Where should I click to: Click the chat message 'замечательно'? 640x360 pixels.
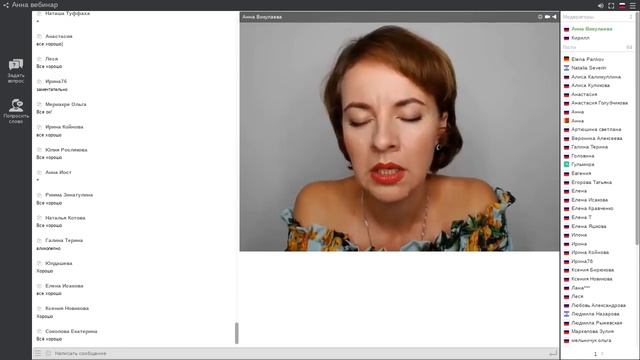[52, 89]
